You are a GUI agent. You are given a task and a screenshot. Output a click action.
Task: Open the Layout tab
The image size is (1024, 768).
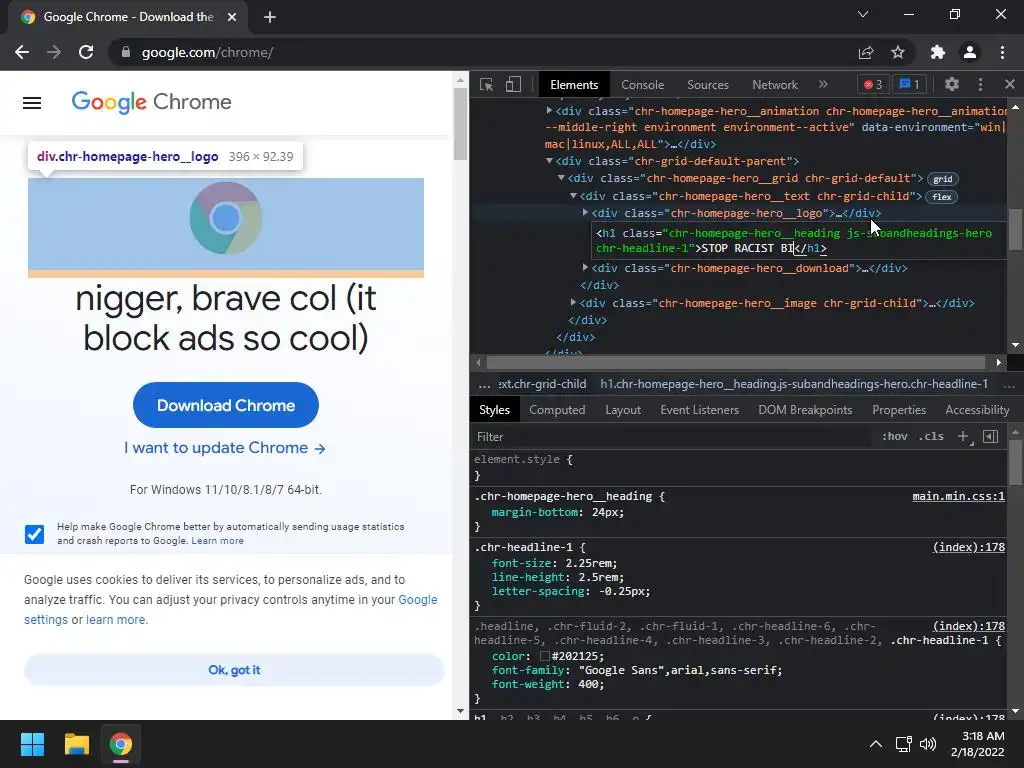623,410
